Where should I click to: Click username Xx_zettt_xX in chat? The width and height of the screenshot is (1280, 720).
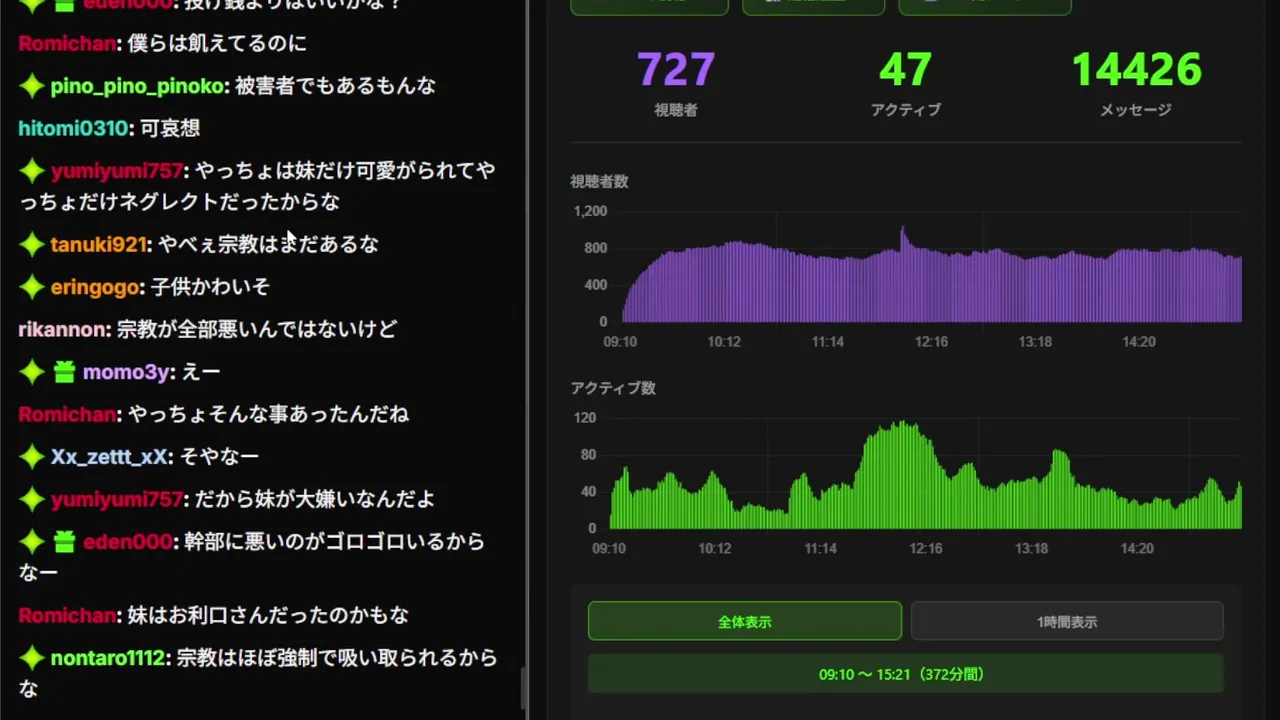(110, 457)
